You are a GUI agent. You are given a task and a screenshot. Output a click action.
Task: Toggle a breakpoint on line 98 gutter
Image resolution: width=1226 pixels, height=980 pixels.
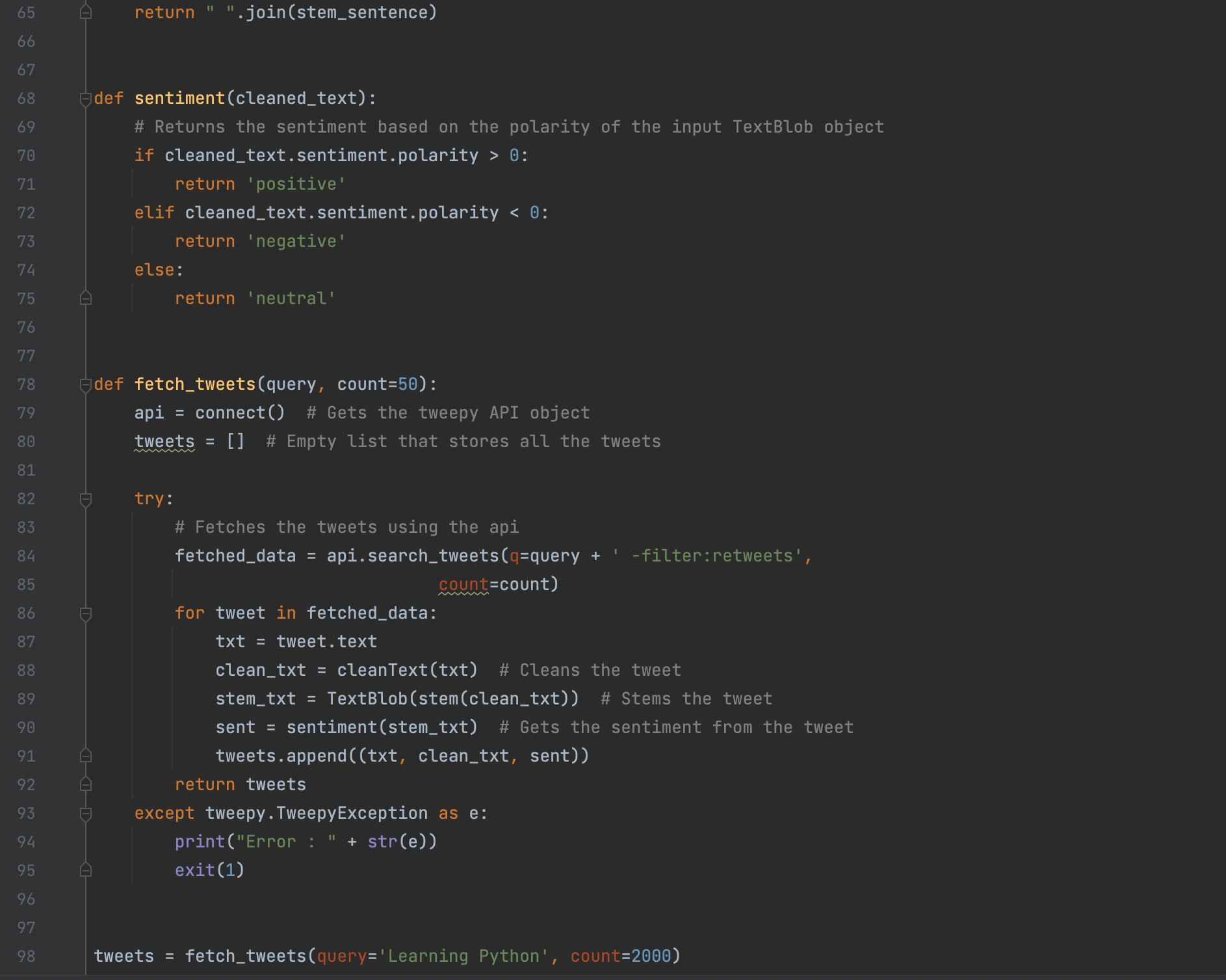[59, 956]
